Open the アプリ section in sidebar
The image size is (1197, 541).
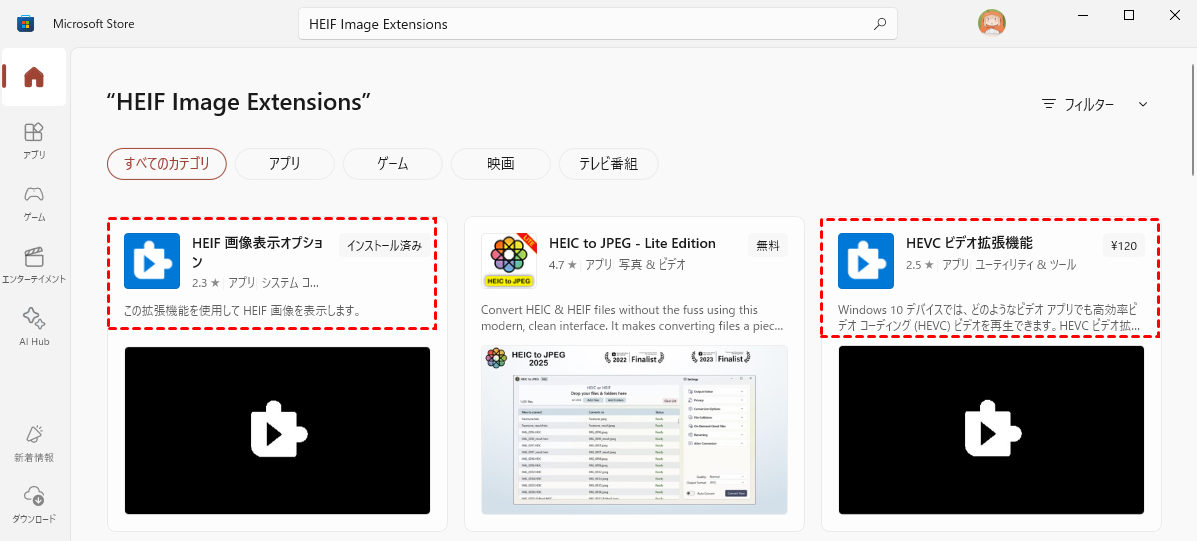(34, 140)
